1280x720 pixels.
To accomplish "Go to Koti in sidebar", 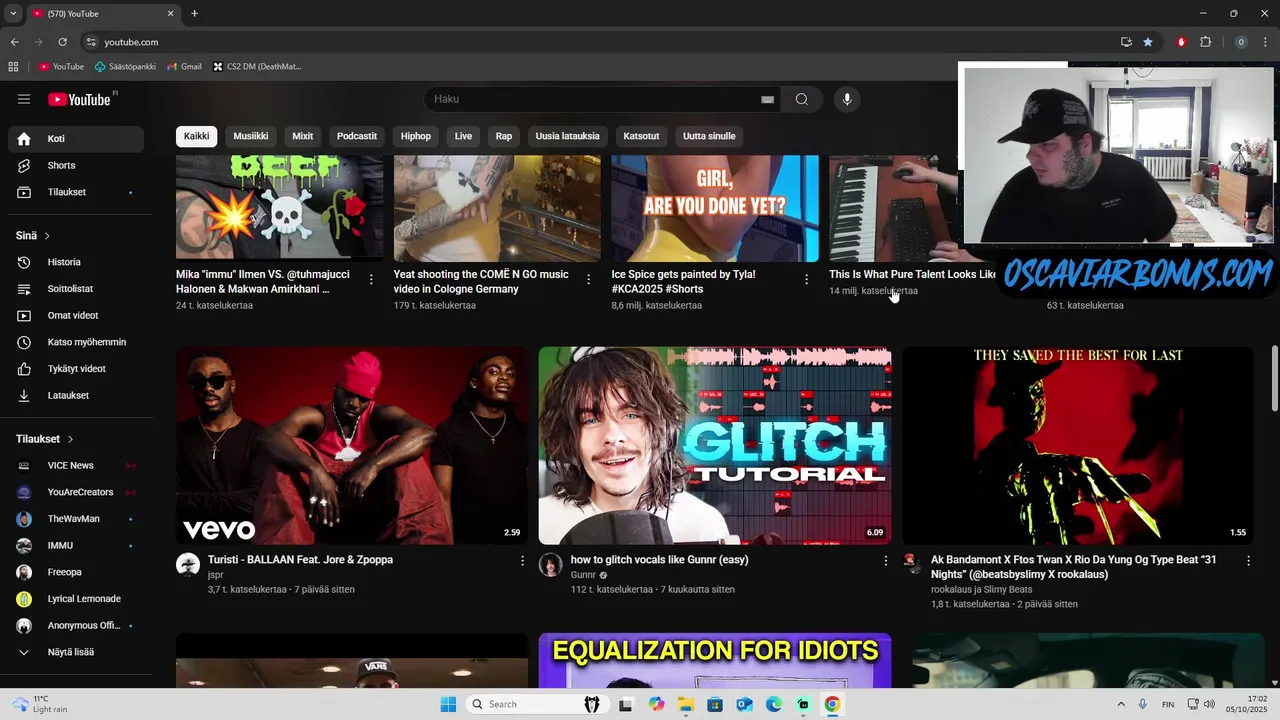I will pyautogui.click(x=76, y=139).
